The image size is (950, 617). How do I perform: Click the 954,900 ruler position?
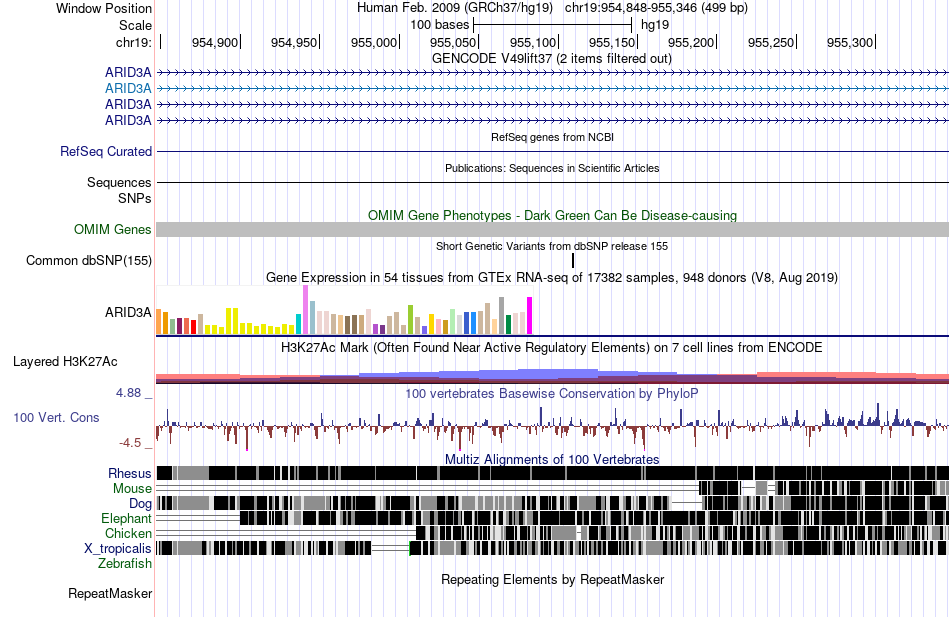[x=215, y=42]
